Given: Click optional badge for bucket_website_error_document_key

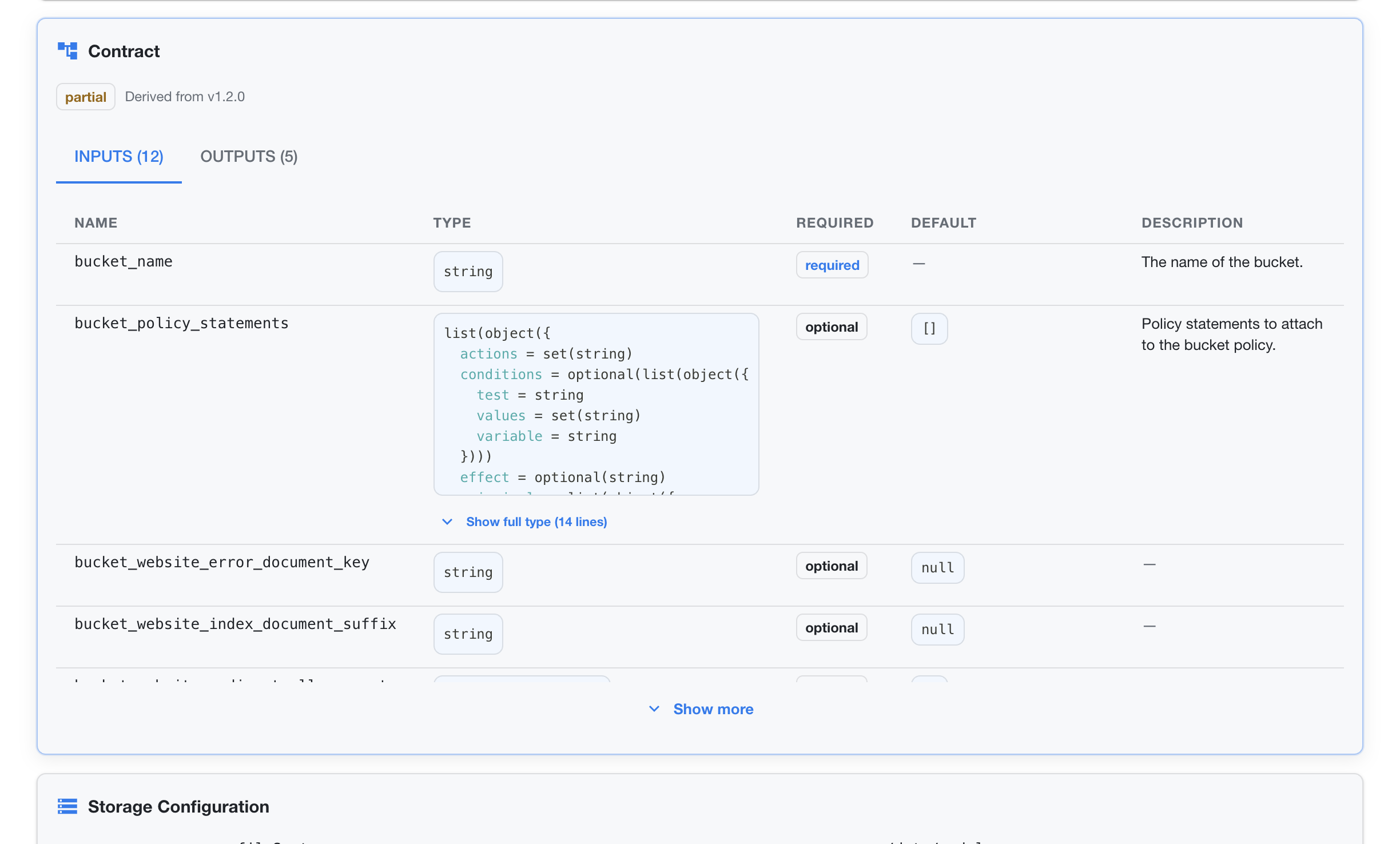Looking at the screenshot, I should (832, 566).
